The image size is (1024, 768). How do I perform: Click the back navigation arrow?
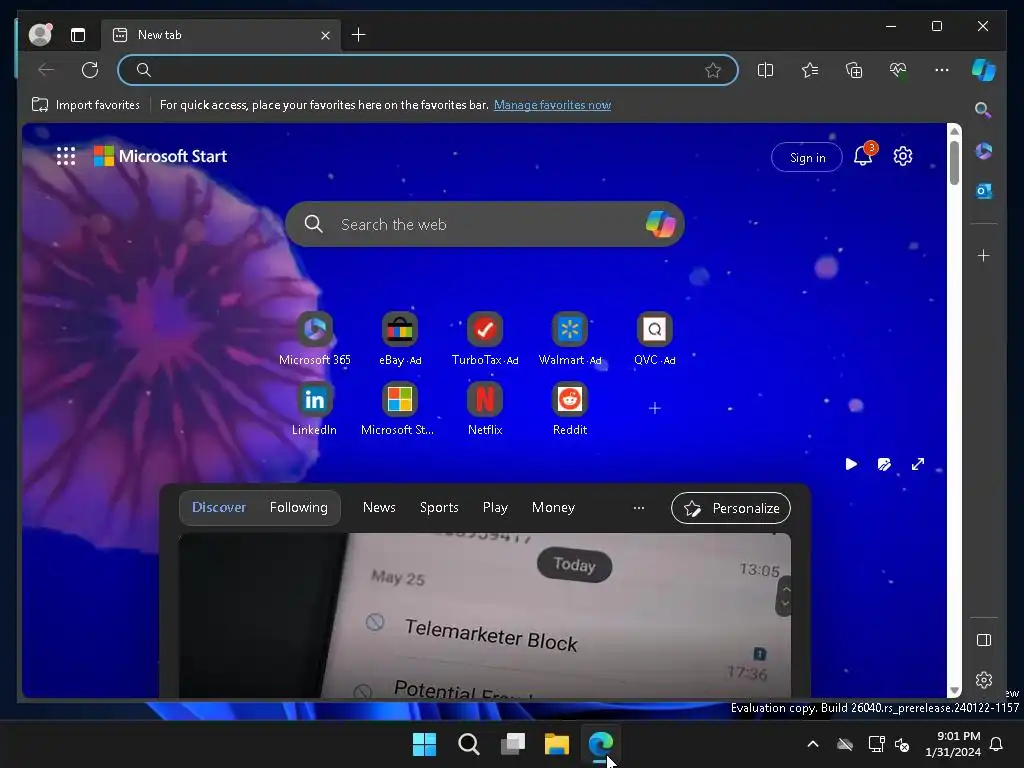46,70
